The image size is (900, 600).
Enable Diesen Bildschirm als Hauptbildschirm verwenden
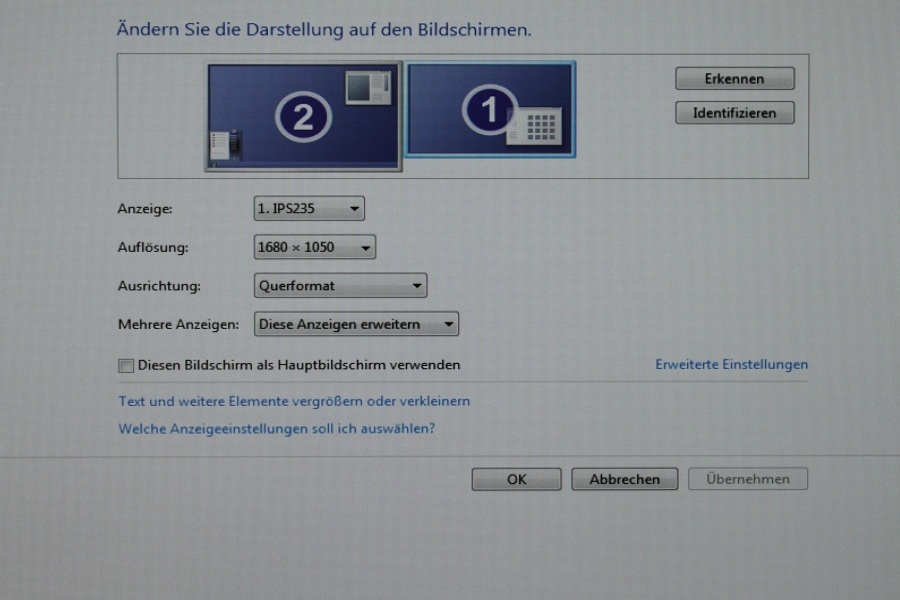coord(126,366)
